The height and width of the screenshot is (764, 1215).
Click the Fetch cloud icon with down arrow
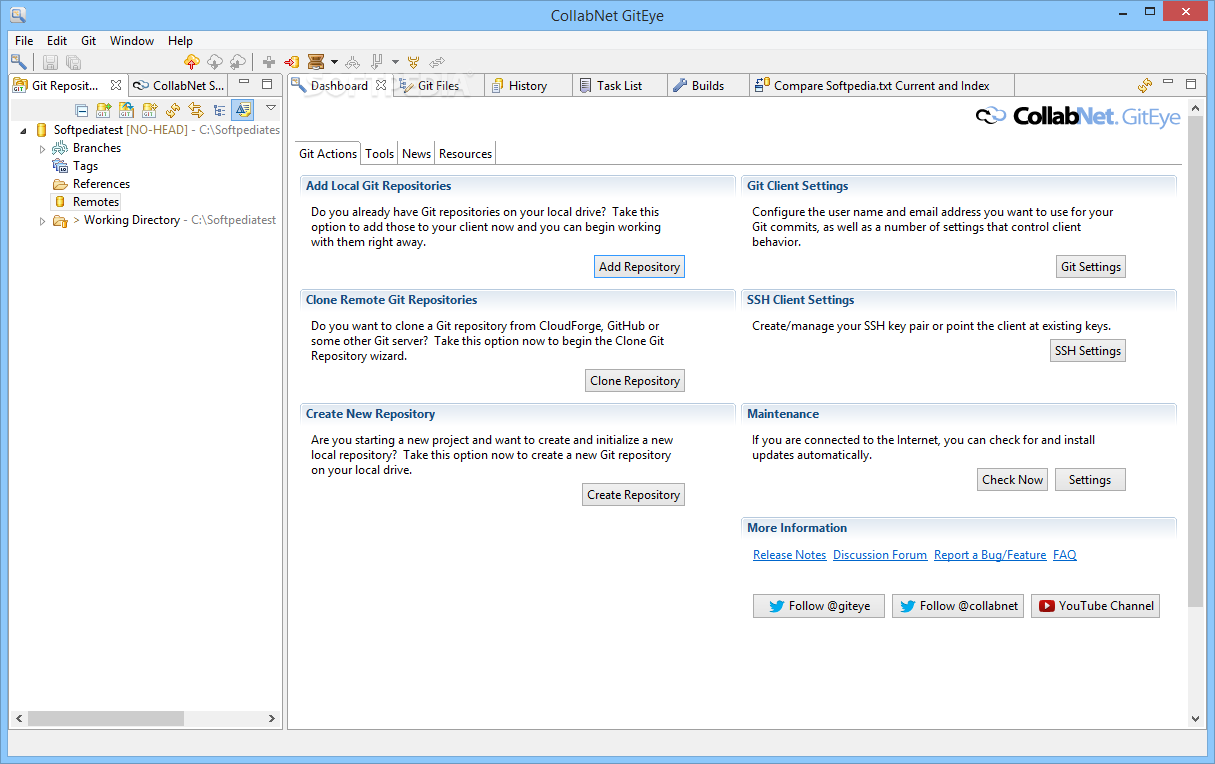215,62
